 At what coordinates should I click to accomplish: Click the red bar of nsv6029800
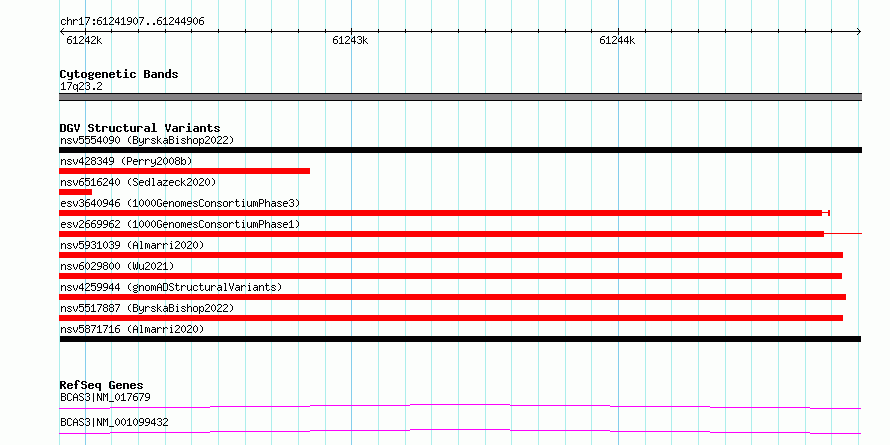450,276
